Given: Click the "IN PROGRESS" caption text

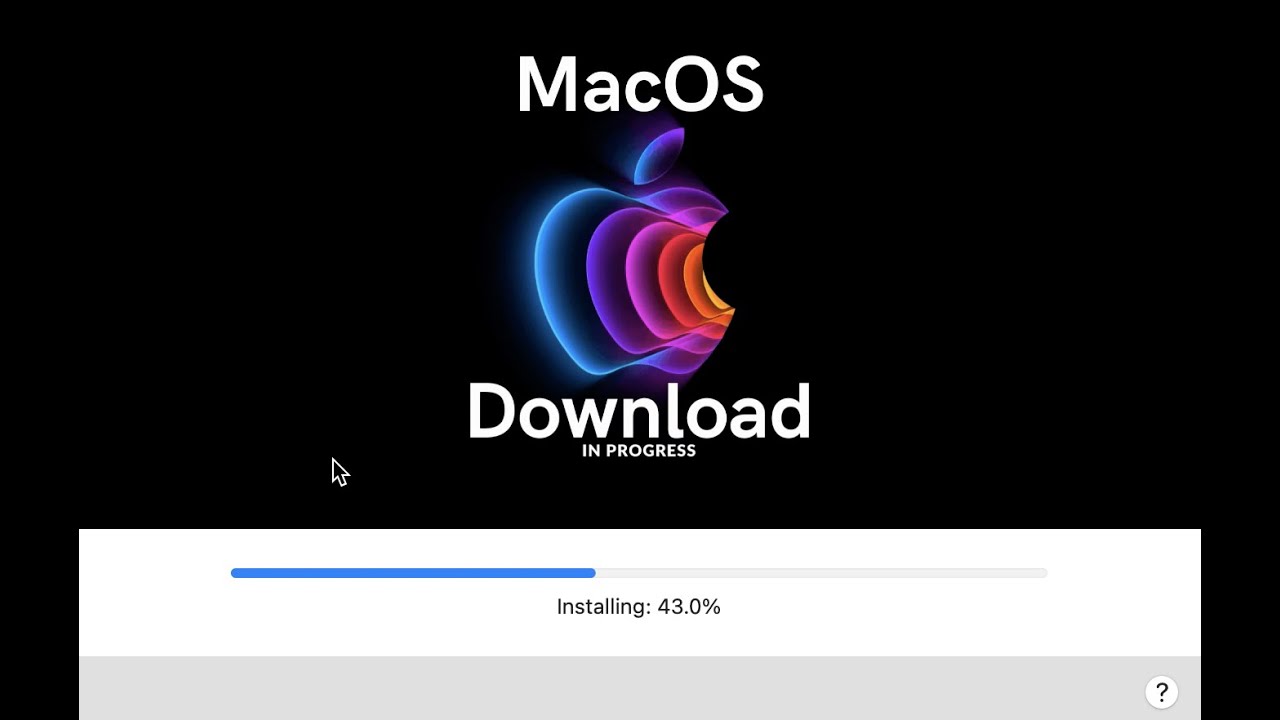Looking at the screenshot, I should 639,451.
